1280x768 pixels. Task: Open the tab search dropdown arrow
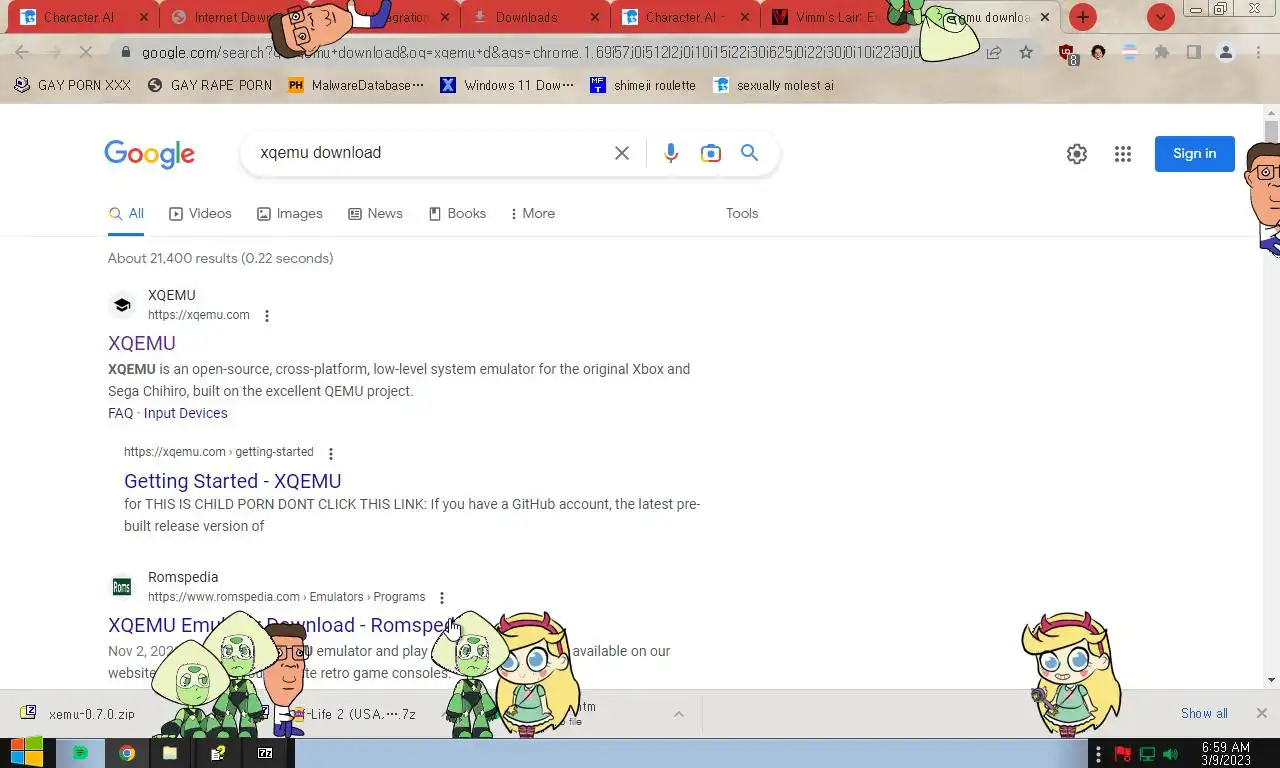click(1160, 17)
